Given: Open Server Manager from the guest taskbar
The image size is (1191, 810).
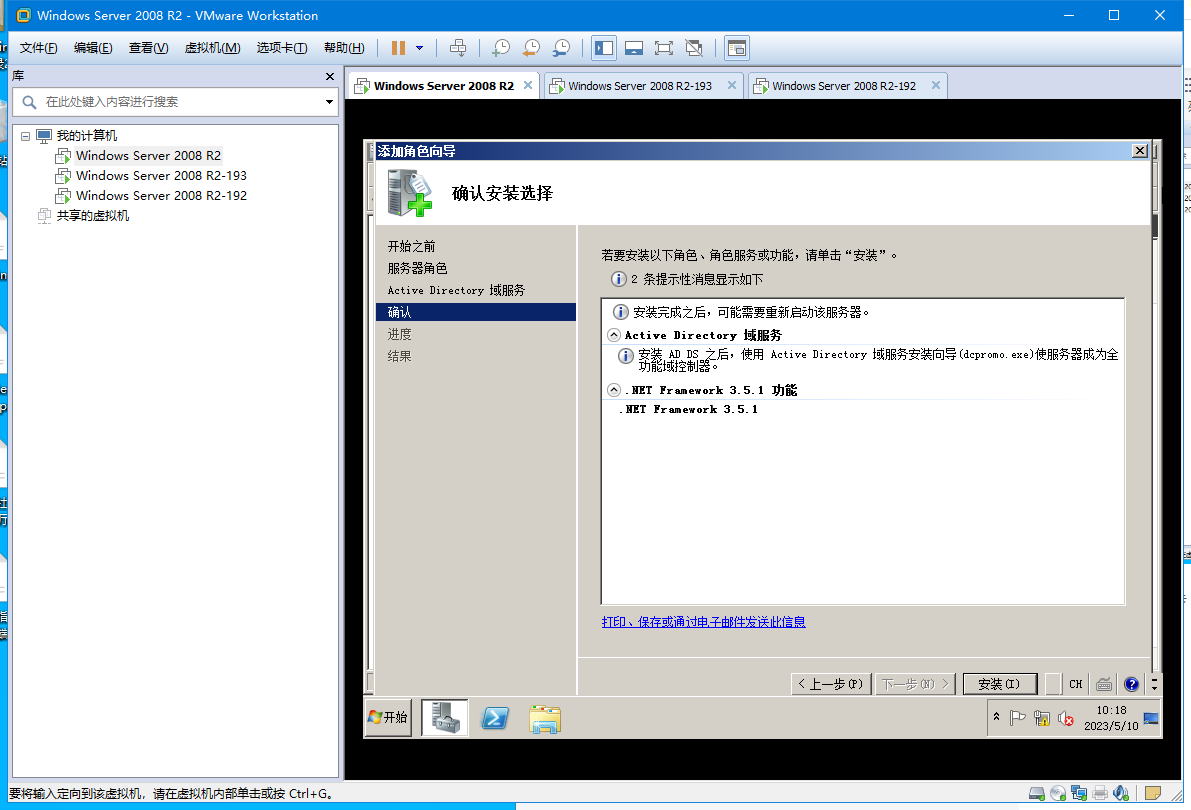Looking at the screenshot, I should pyautogui.click(x=445, y=717).
